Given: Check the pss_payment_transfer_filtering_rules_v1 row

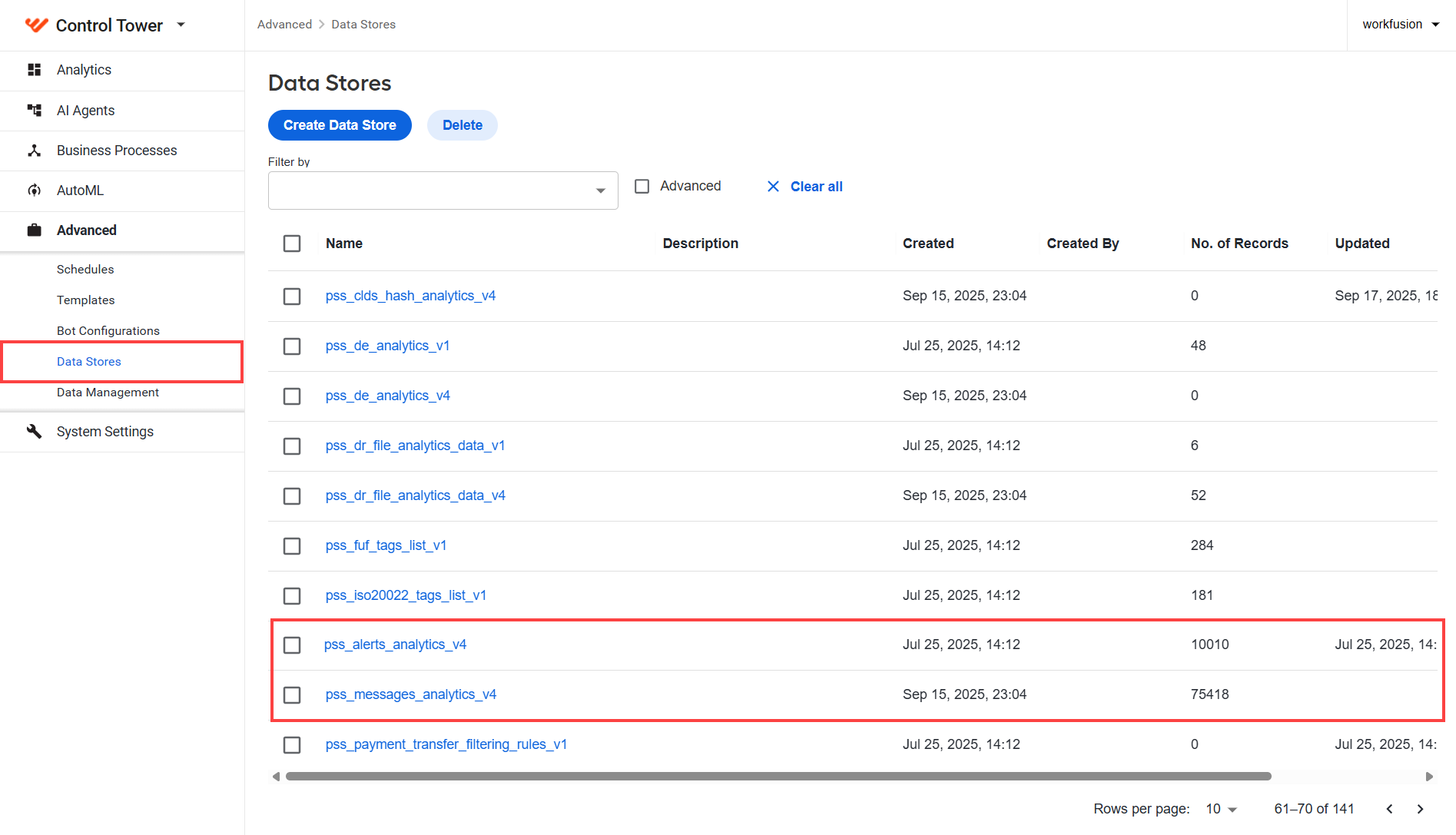Looking at the screenshot, I should click(x=292, y=745).
